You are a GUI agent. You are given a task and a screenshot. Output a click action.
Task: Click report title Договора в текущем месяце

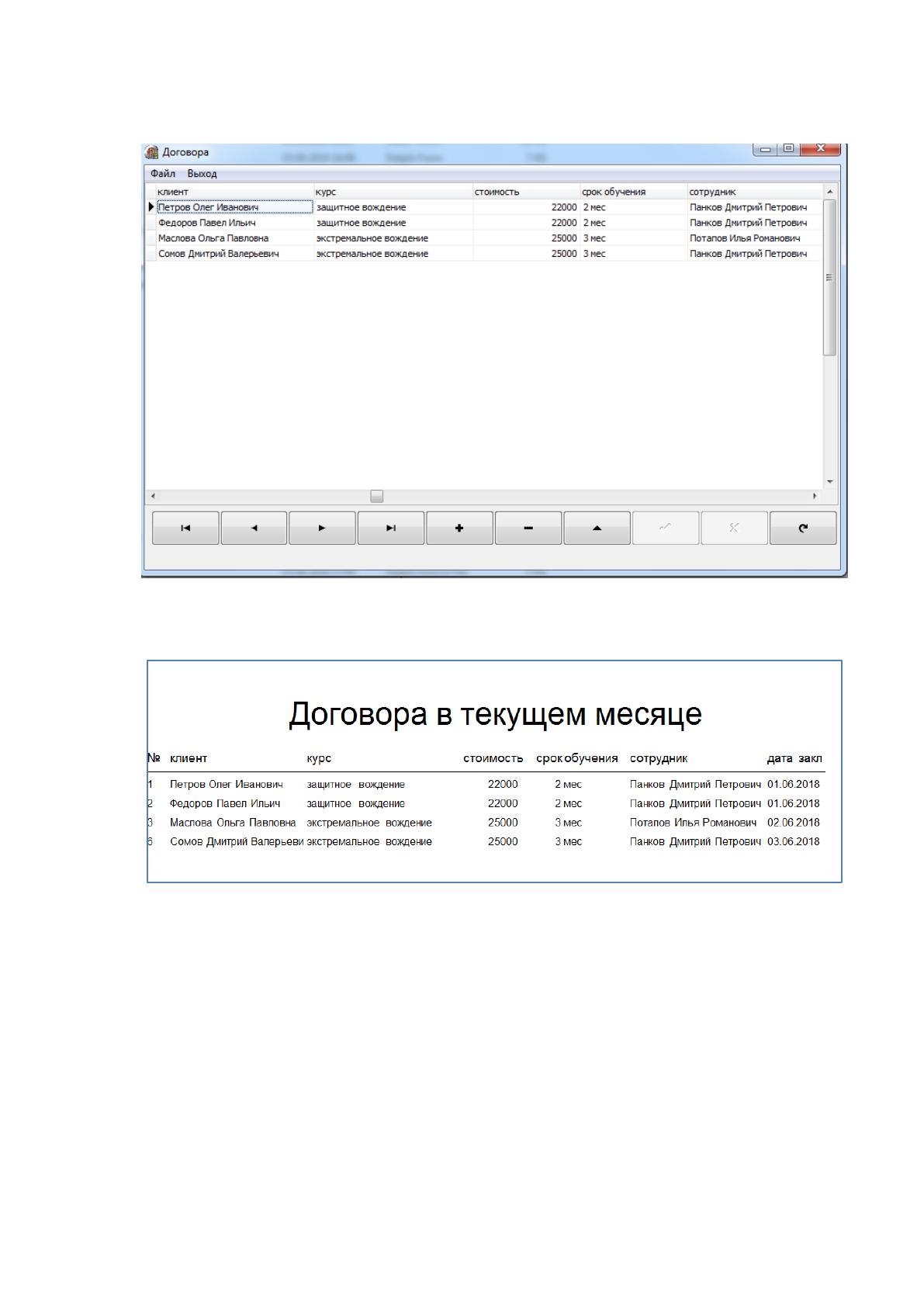495,714
